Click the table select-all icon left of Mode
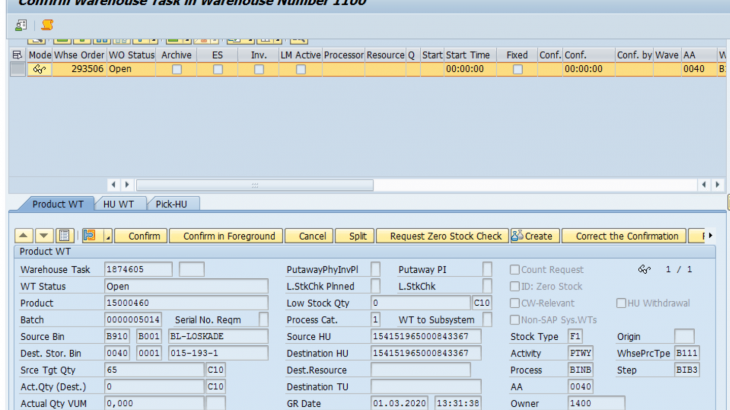Screen dimensions: 730x410 [x=17, y=55]
